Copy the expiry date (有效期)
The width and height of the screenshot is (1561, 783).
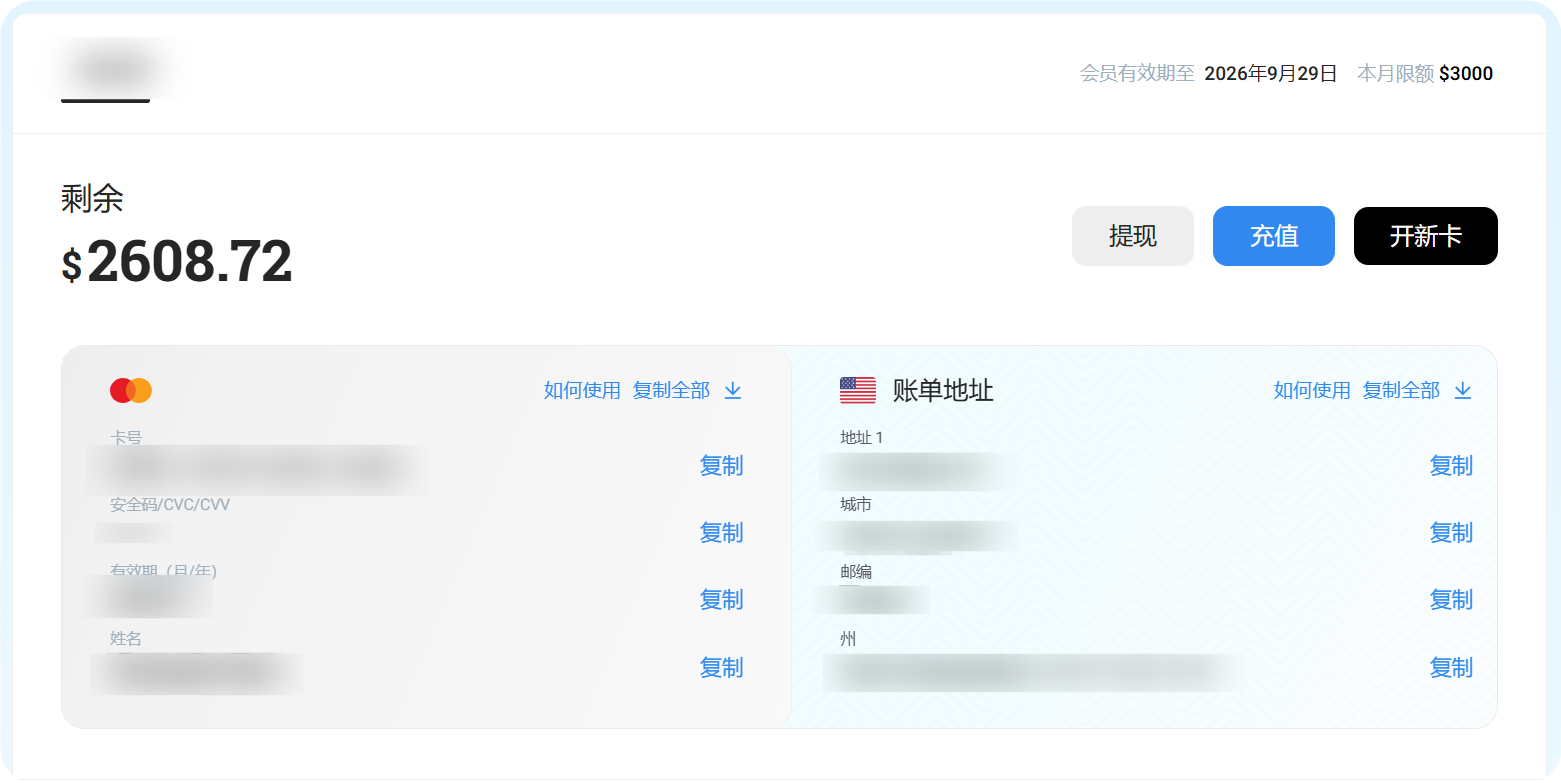[721, 600]
